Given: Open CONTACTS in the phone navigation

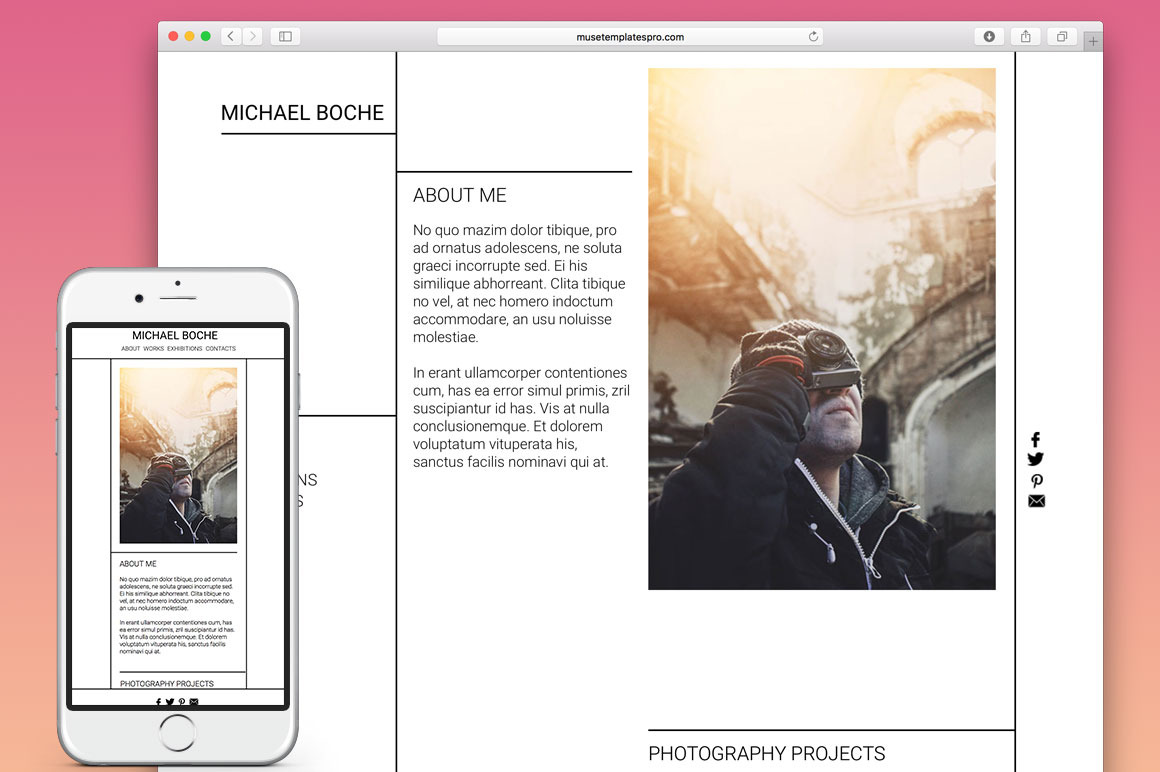Looking at the screenshot, I should (x=220, y=349).
